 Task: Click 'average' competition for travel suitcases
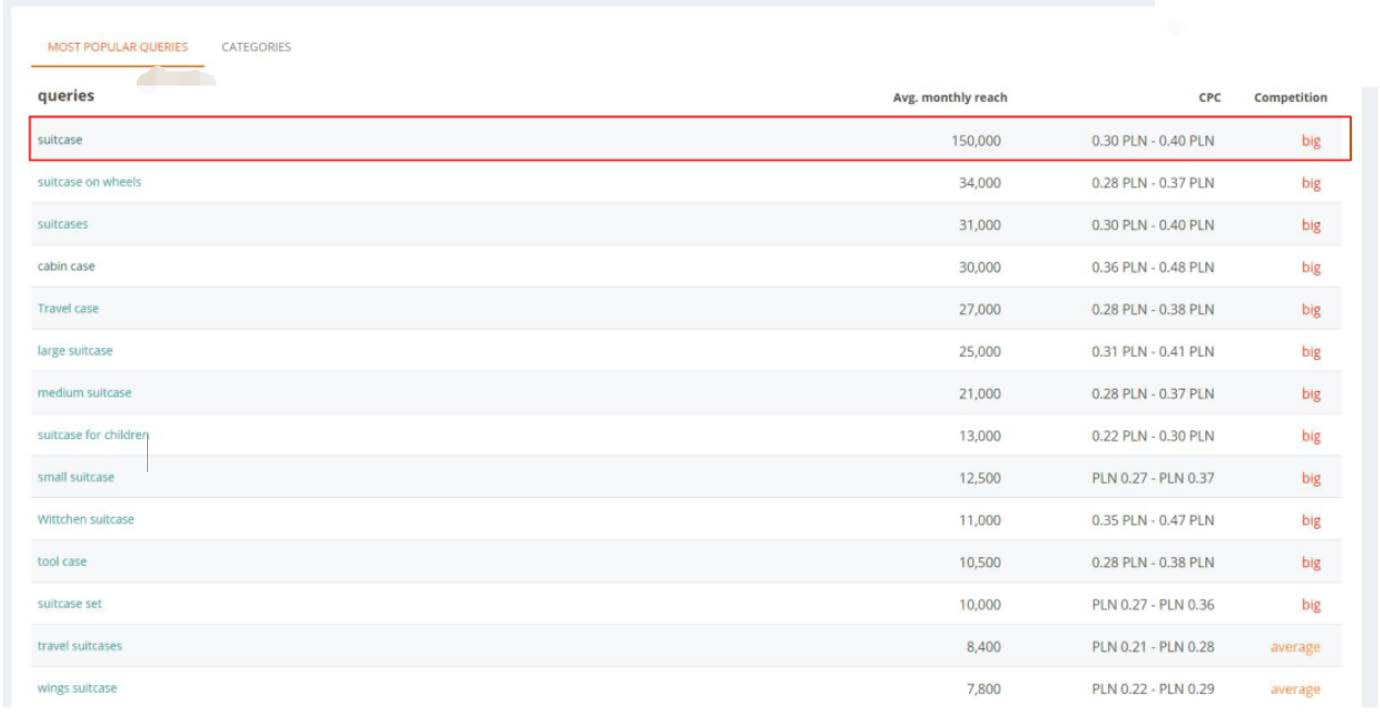[x=1295, y=647]
